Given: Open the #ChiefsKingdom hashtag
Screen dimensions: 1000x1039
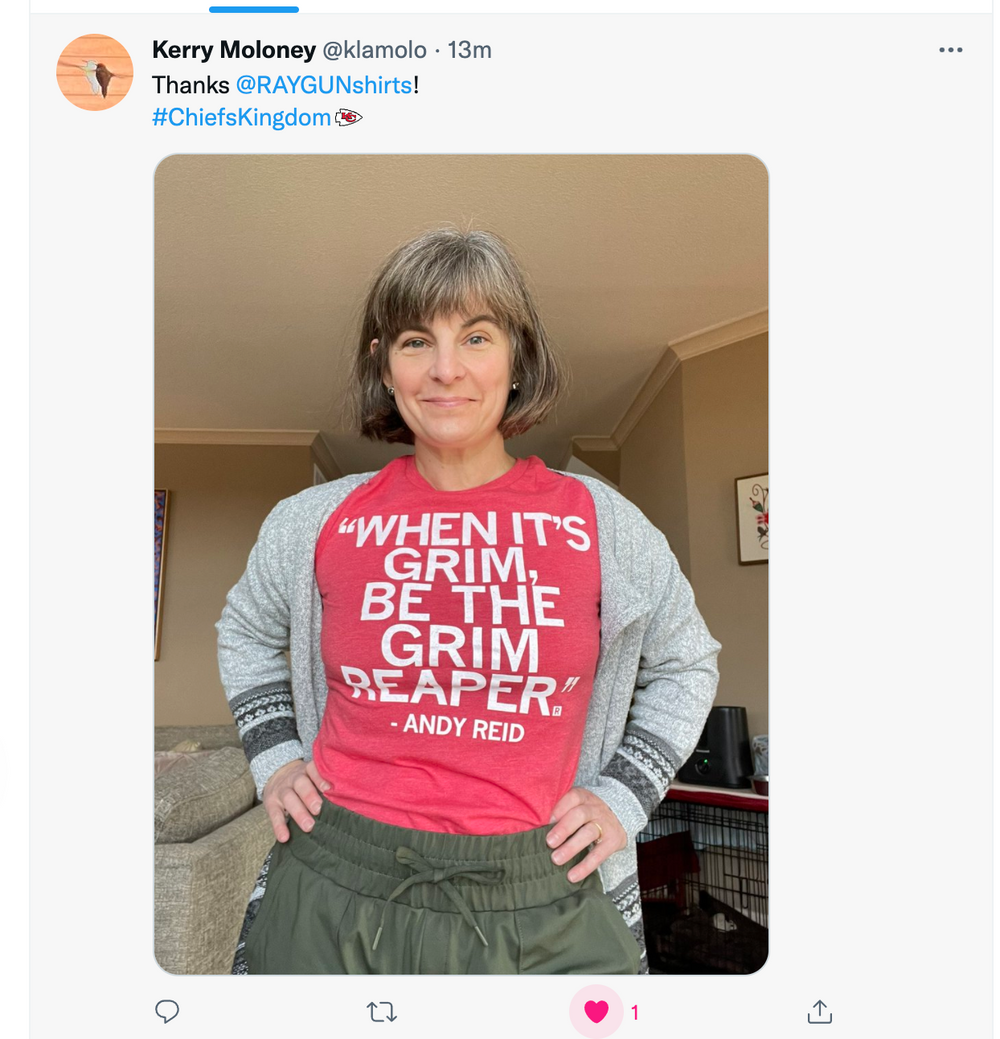Looking at the screenshot, I should tap(241, 118).
